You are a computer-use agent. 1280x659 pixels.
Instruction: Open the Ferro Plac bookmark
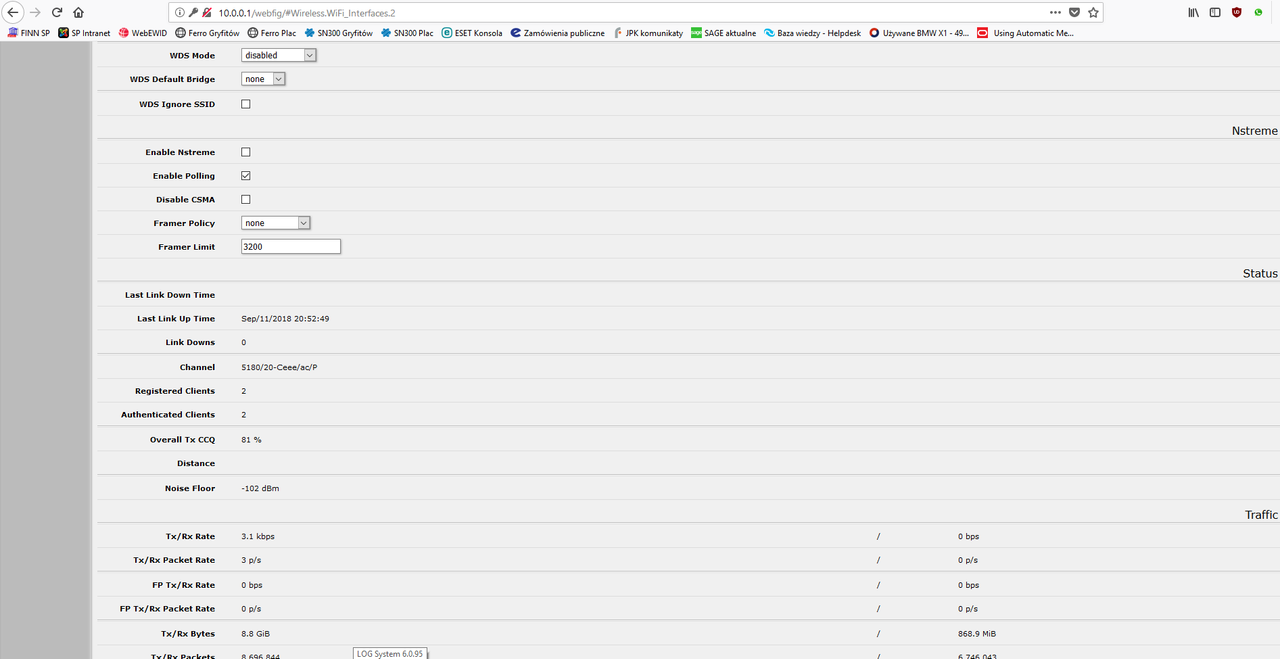pyautogui.click(x=271, y=33)
